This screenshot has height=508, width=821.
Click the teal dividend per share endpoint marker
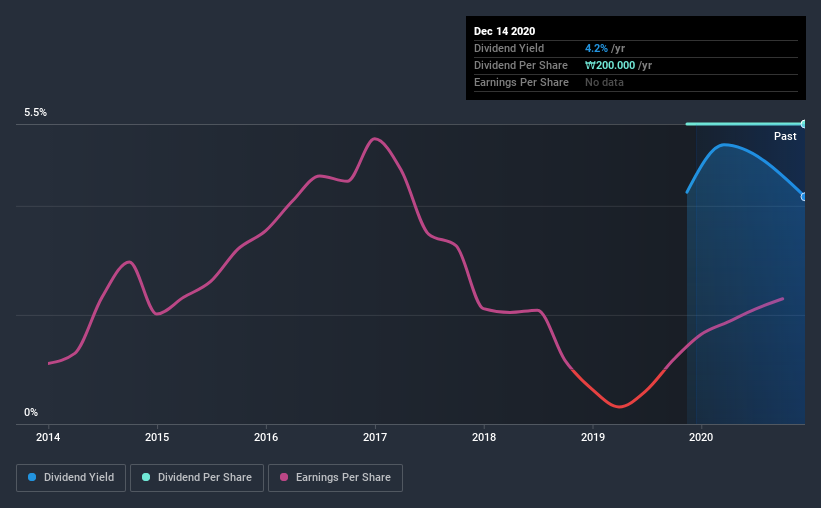[804, 124]
